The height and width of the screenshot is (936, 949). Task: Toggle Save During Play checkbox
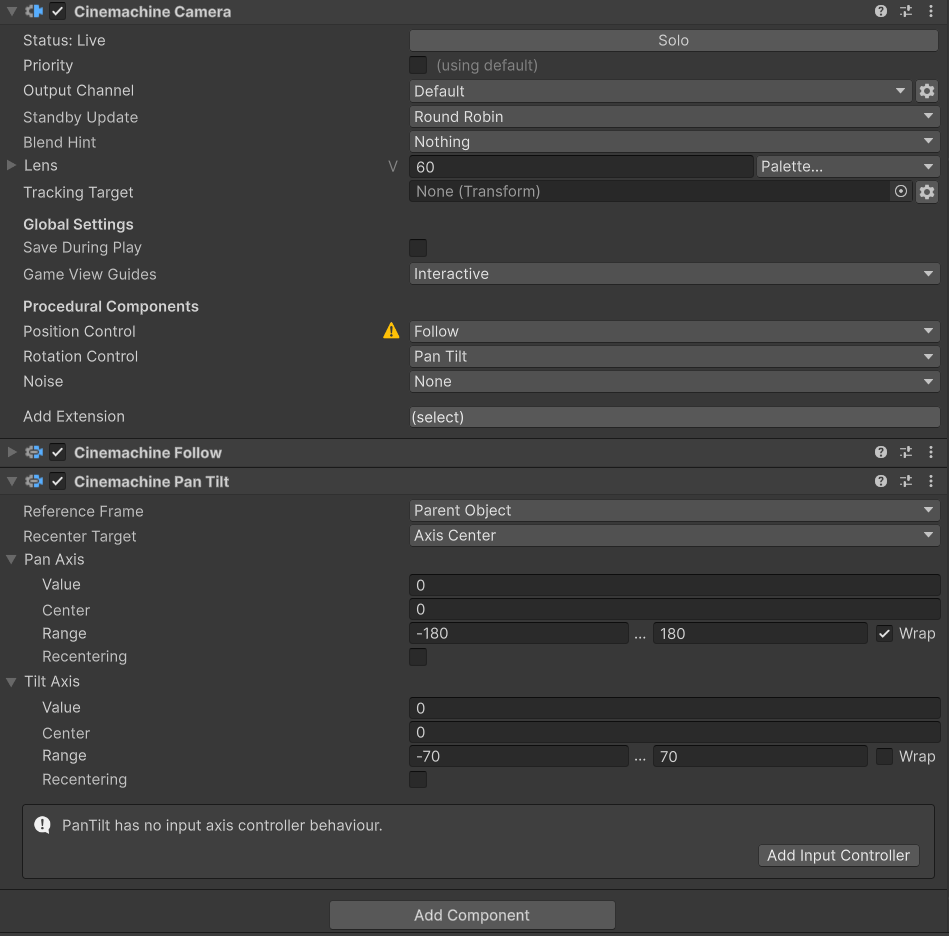click(x=418, y=247)
